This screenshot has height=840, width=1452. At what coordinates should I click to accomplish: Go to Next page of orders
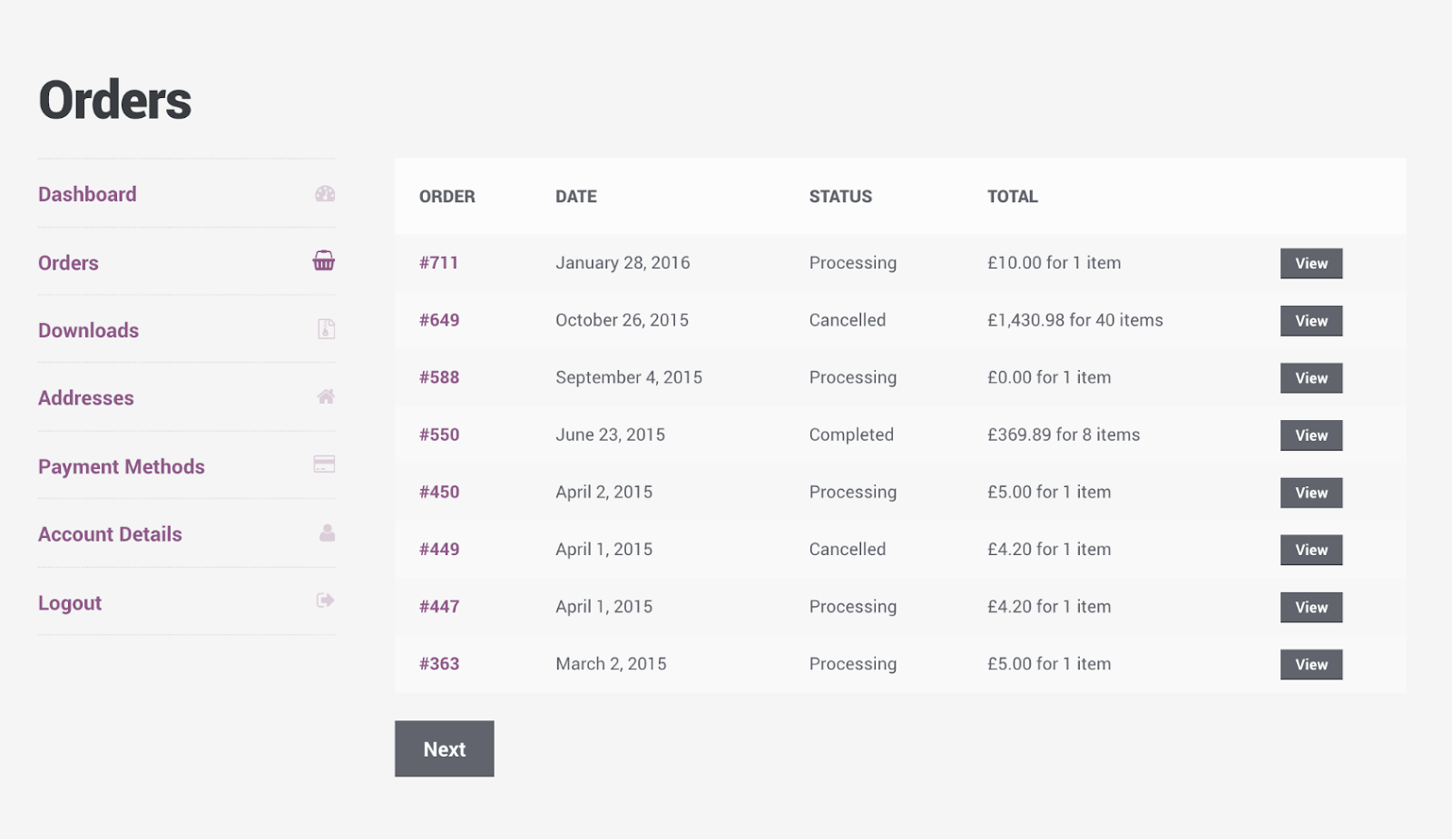445,748
